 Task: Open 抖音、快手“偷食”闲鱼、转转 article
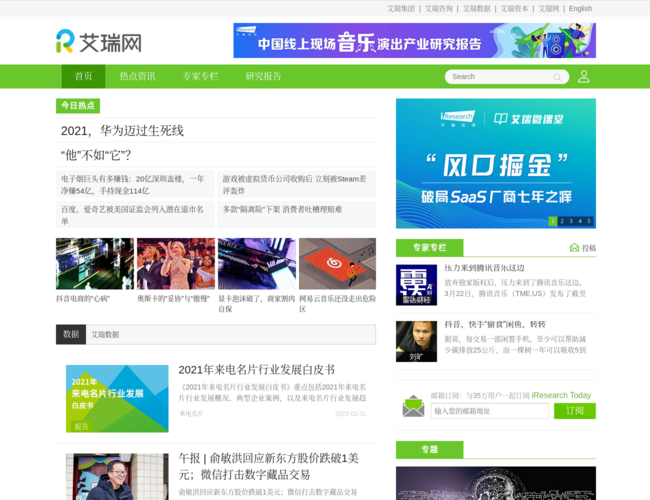pyautogui.click(x=495, y=324)
